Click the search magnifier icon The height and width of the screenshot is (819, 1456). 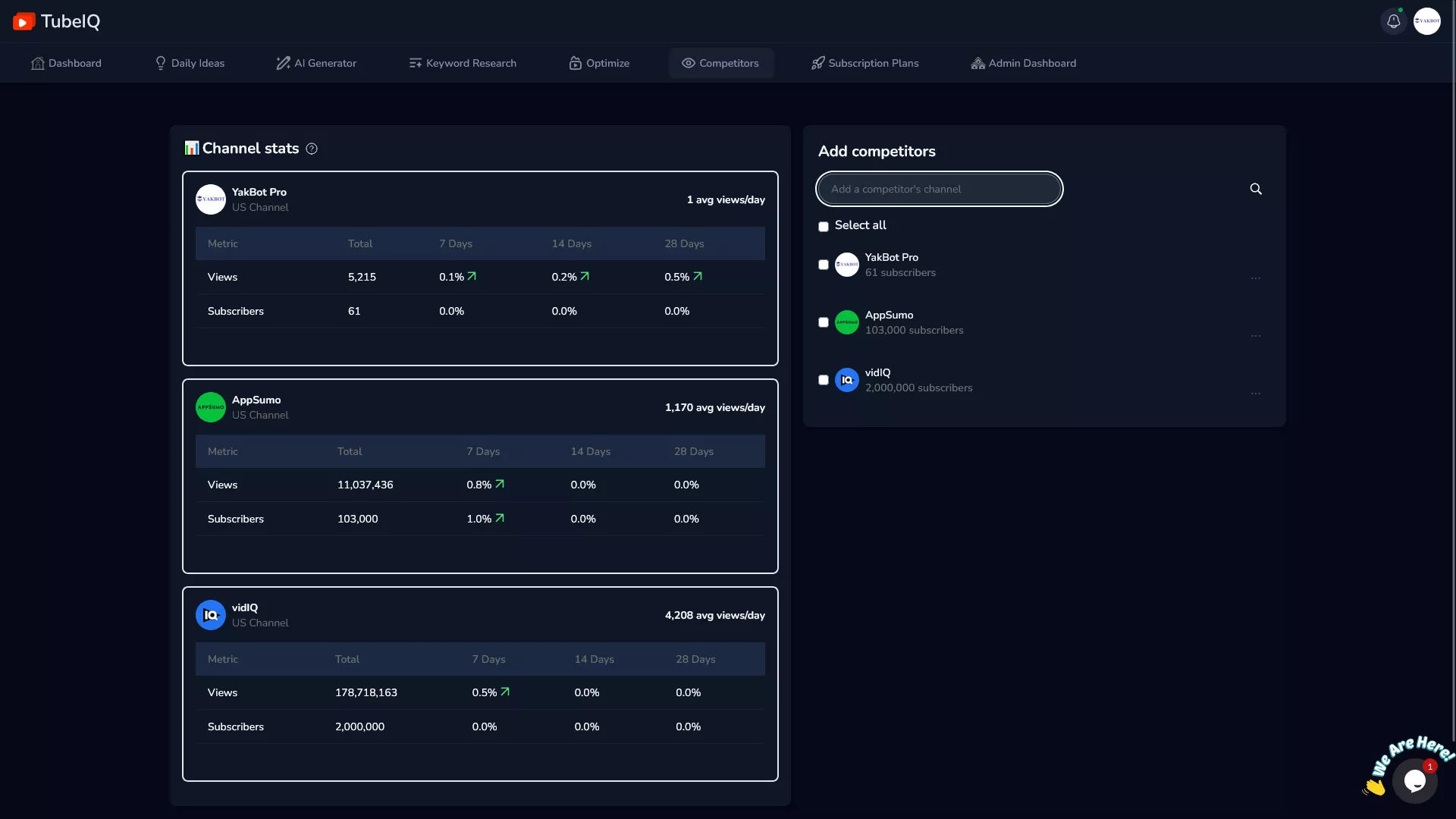1256,189
